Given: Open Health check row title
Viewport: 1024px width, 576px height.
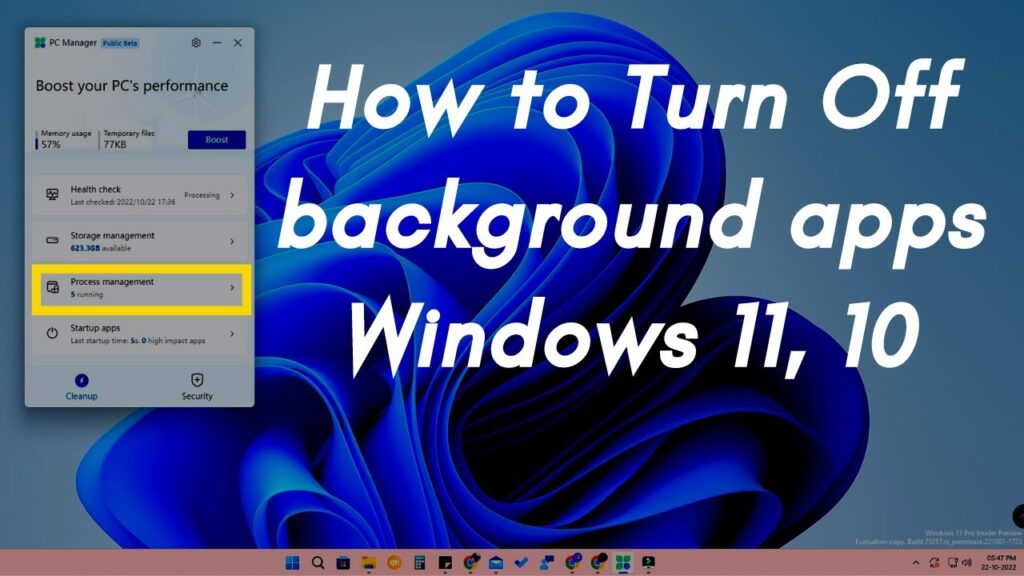Looking at the screenshot, I should click(x=95, y=189).
